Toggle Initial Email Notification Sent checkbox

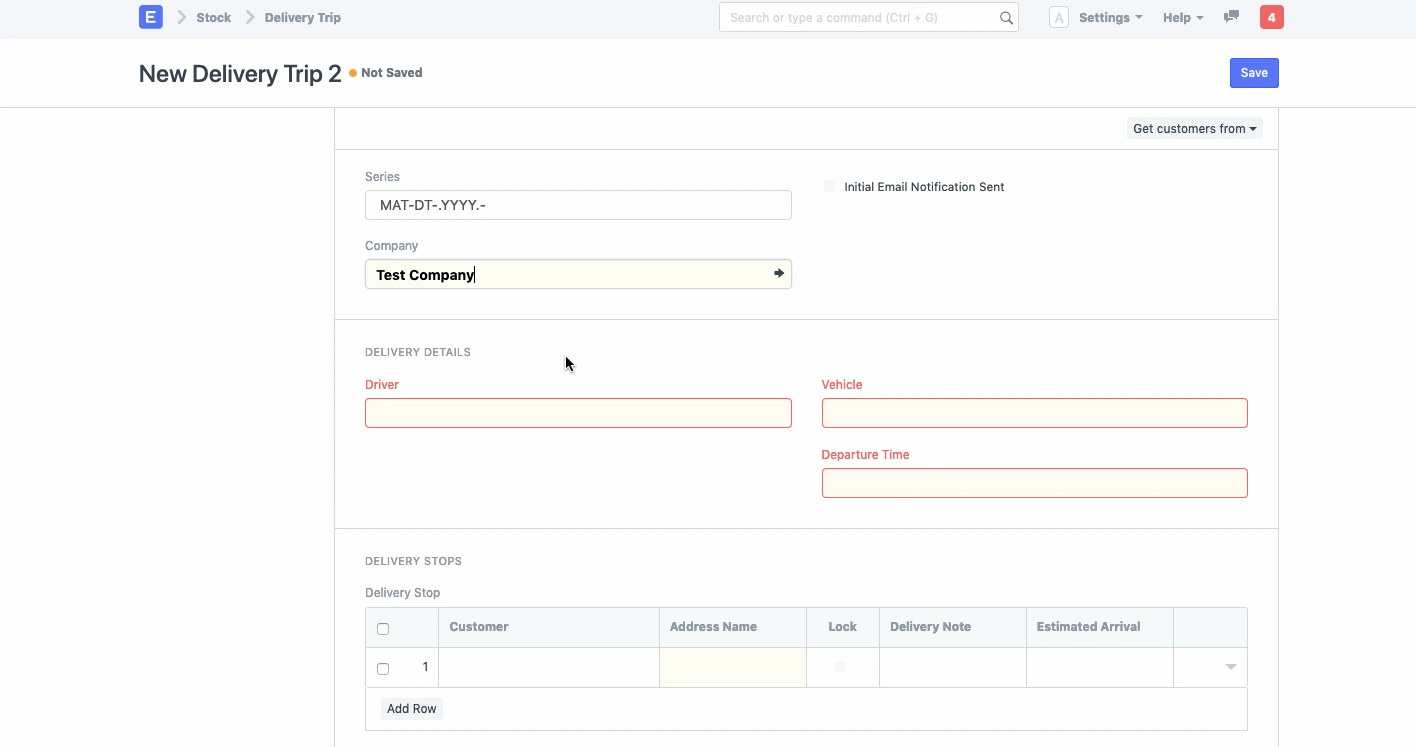tap(829, 187)
